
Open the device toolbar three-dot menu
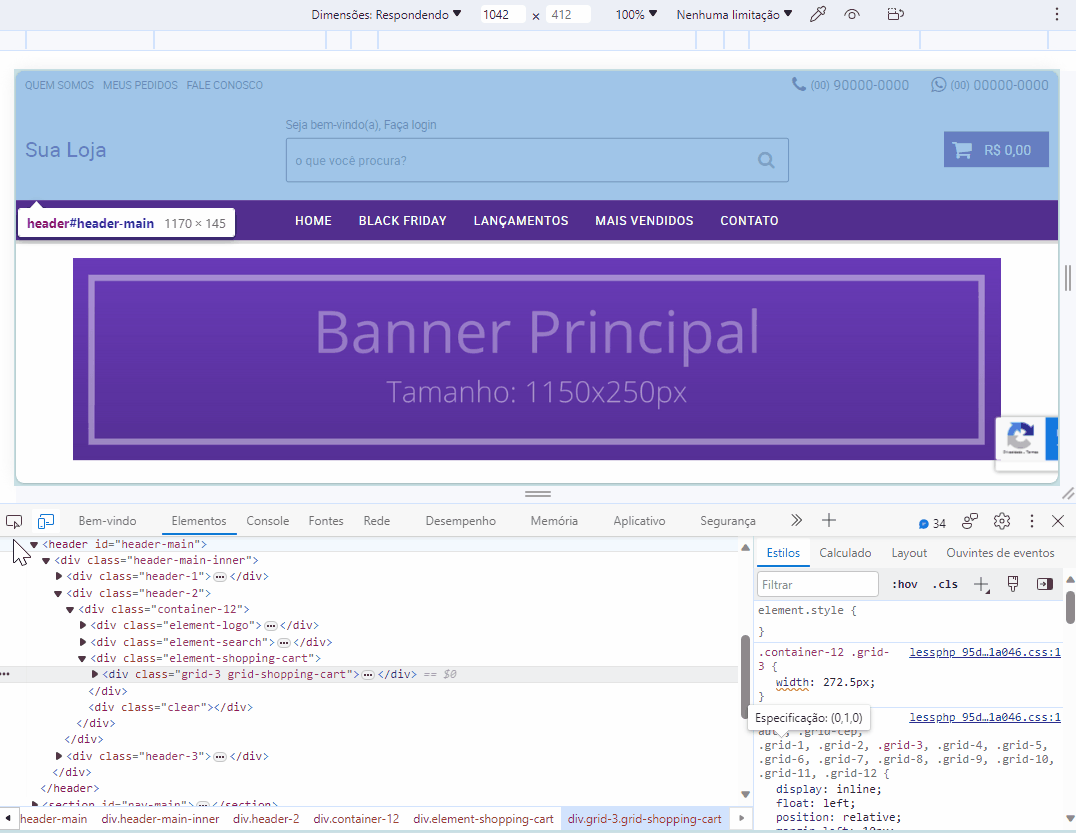1057,14
